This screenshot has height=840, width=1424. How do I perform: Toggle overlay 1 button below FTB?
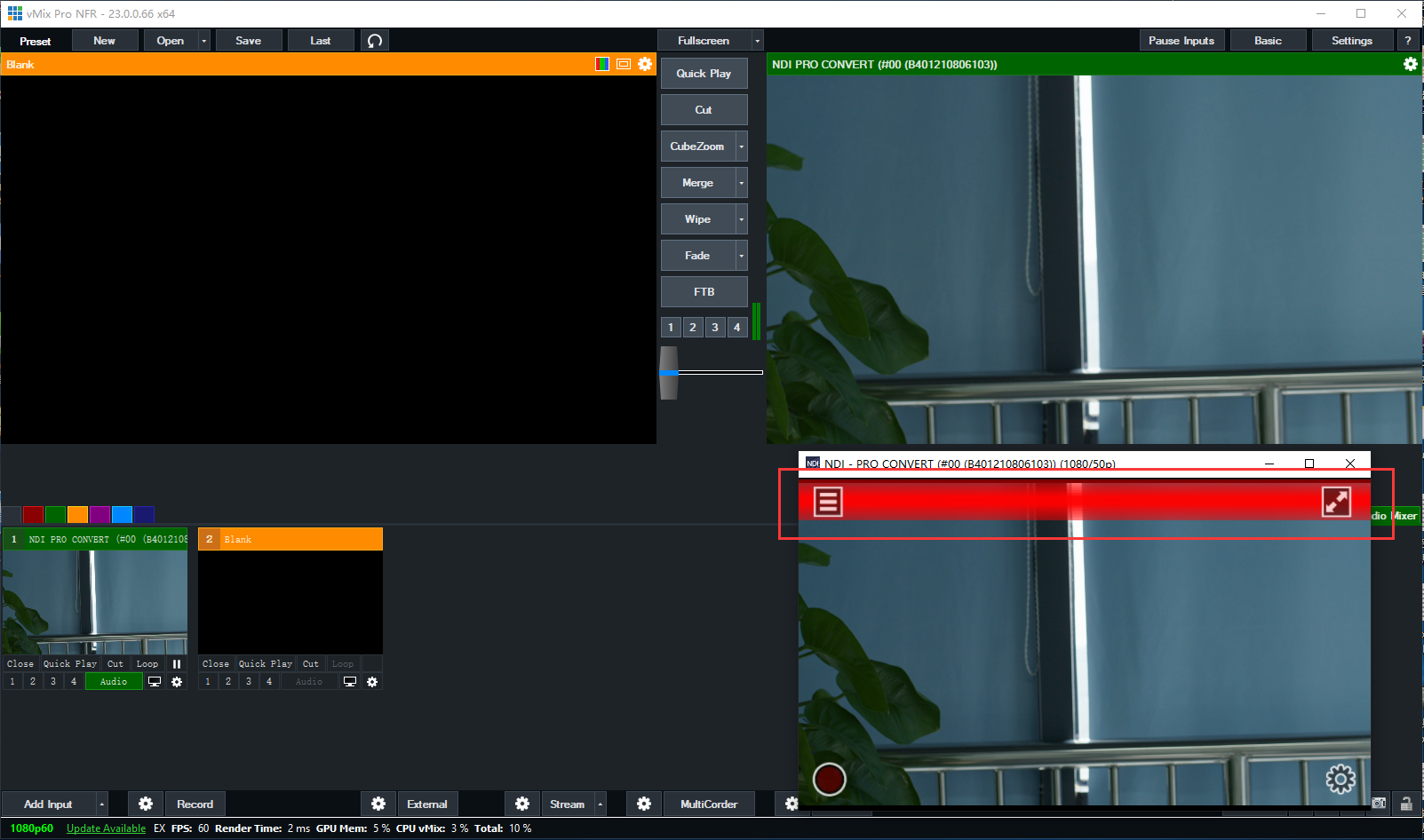tap(671, 328)
